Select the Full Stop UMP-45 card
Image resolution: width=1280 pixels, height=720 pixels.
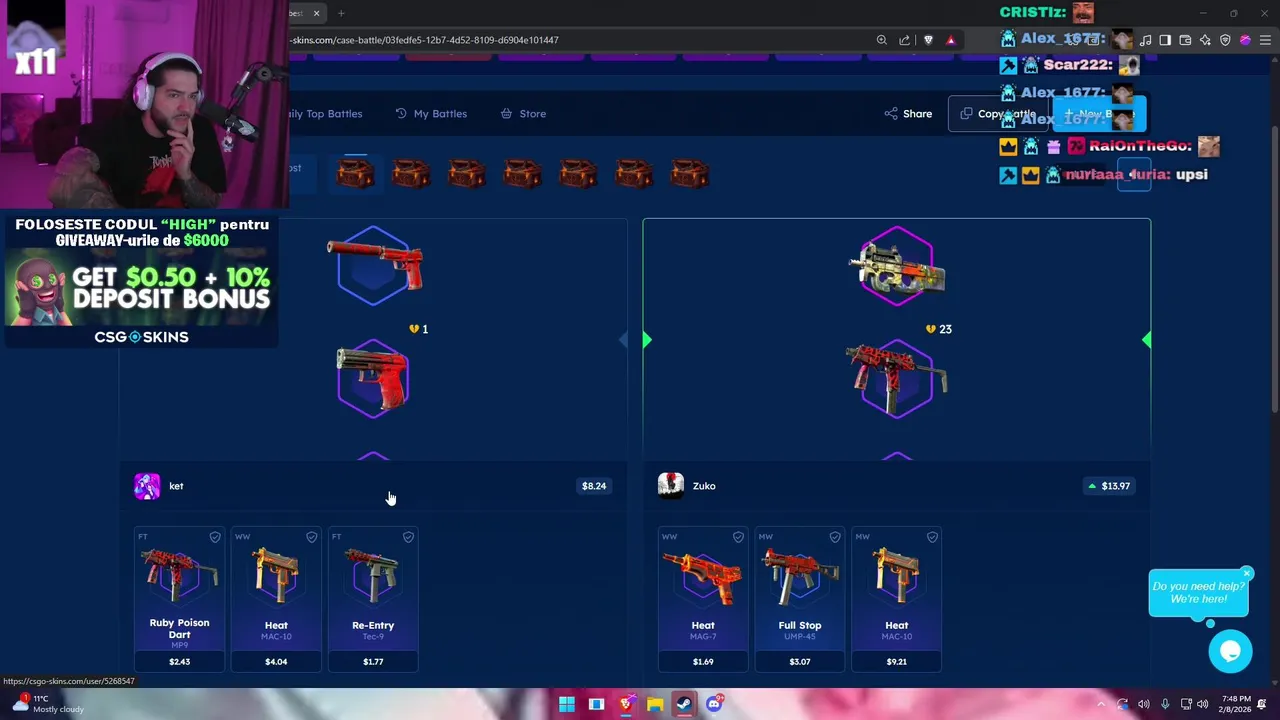coord(800,599)
